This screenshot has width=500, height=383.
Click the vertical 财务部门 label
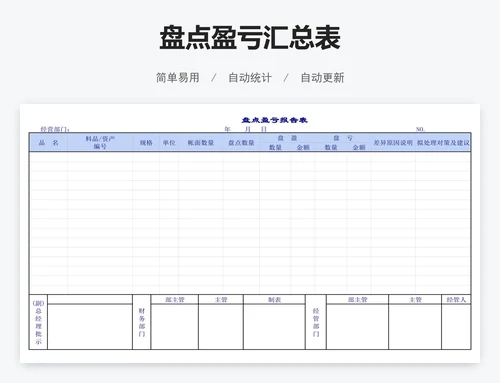click(142, 322)
